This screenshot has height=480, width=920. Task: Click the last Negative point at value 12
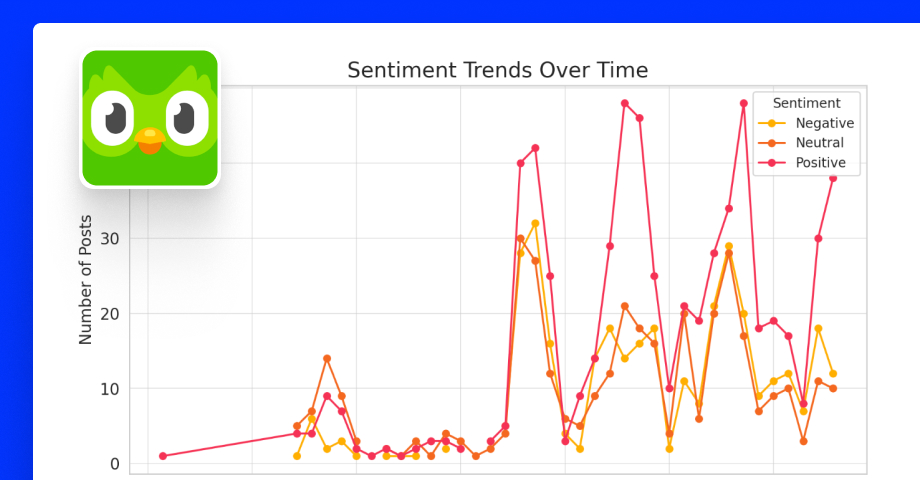click(x=833, y=374)
